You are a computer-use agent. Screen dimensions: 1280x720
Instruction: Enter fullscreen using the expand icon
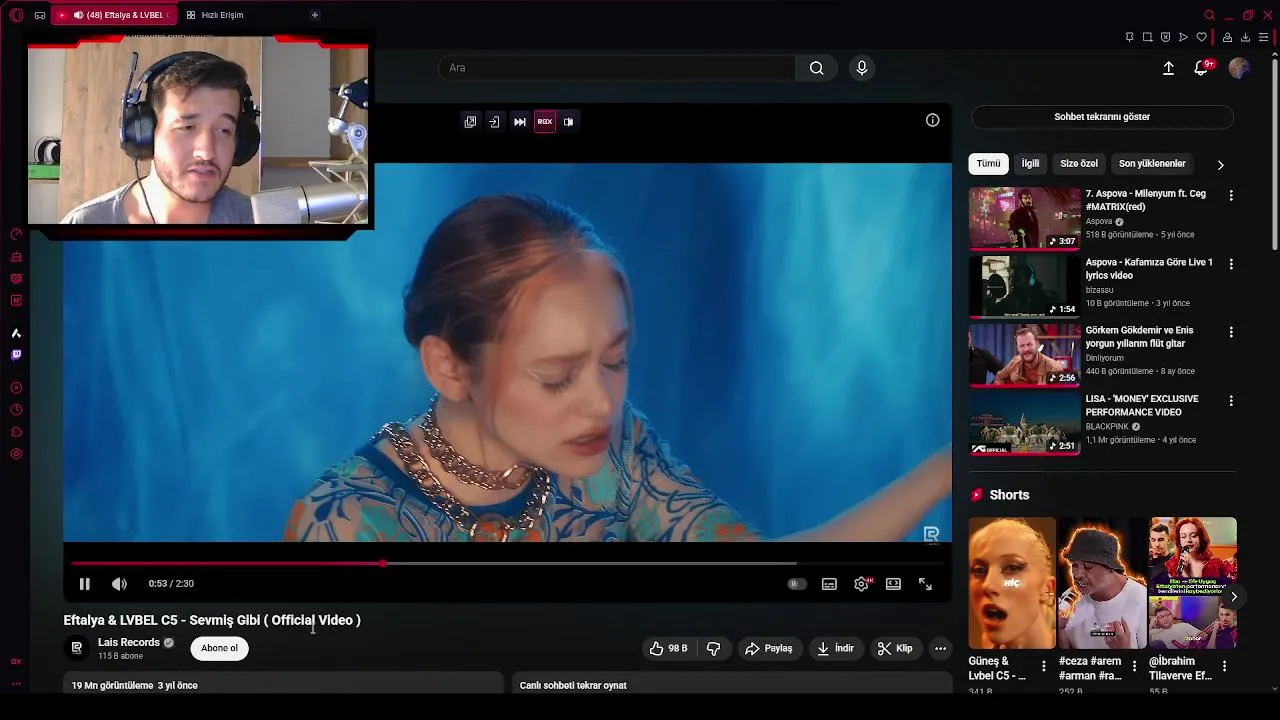click(x=925, y=584)
